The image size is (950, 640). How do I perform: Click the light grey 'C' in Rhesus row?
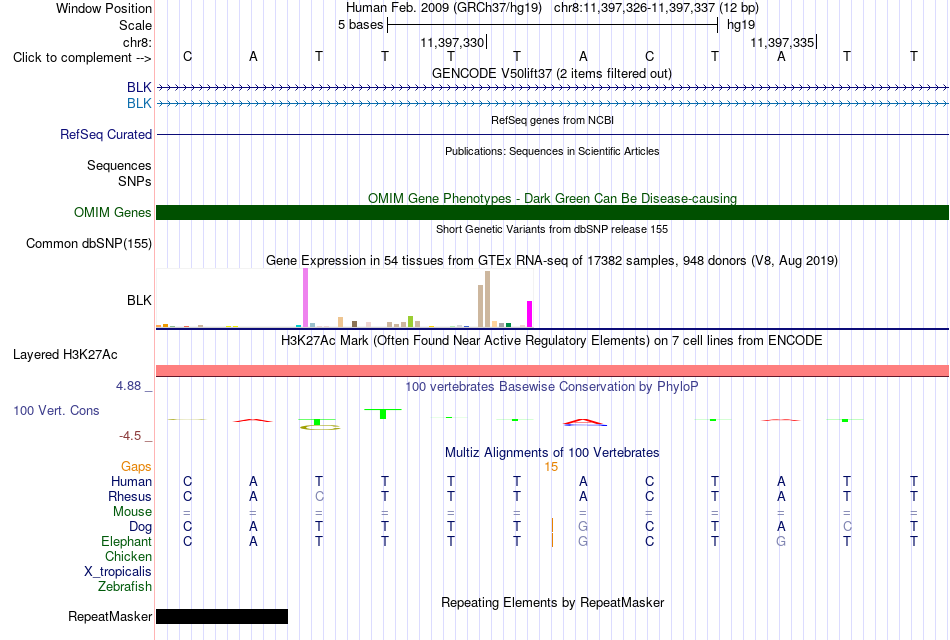tap(319, 497)
